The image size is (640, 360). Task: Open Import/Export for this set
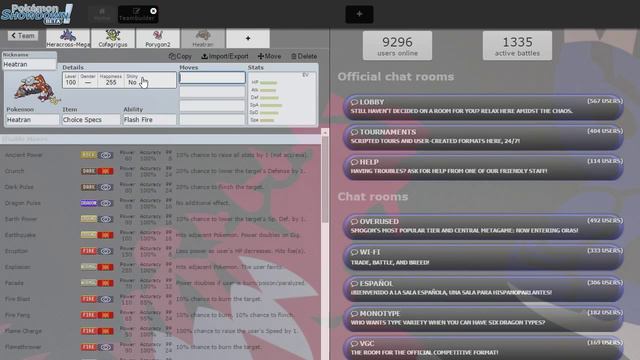[x=224, y=56]
